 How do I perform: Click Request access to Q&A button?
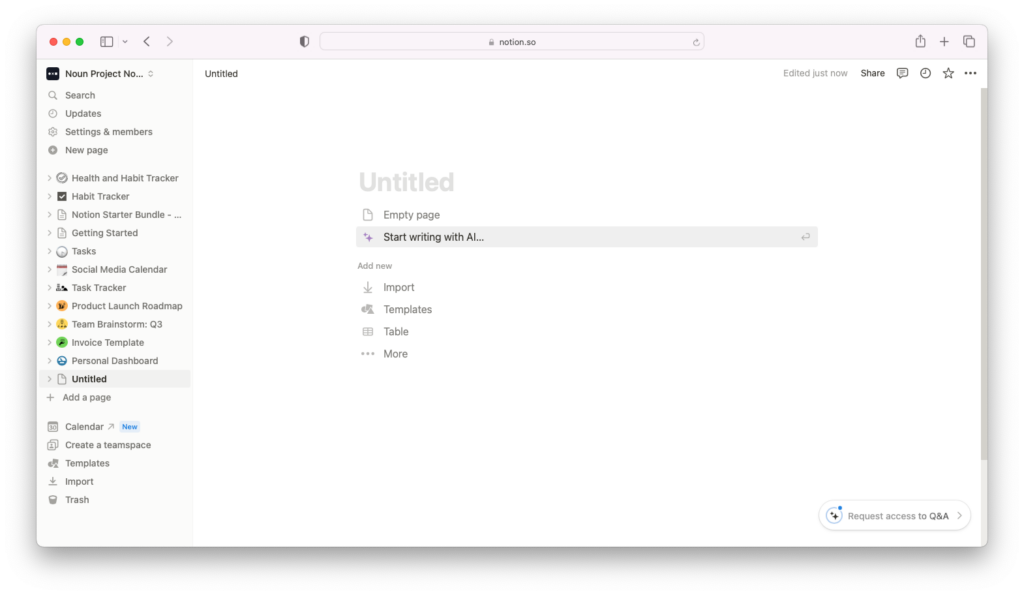(895, 515)
